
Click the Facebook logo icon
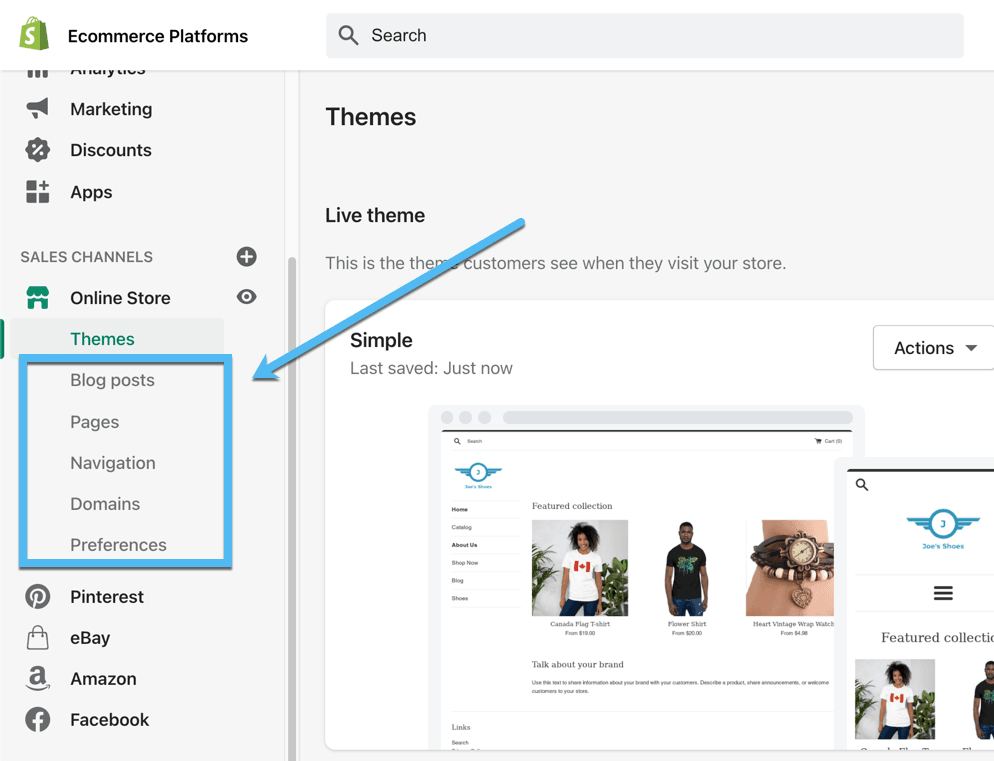[x=37, y=720]
